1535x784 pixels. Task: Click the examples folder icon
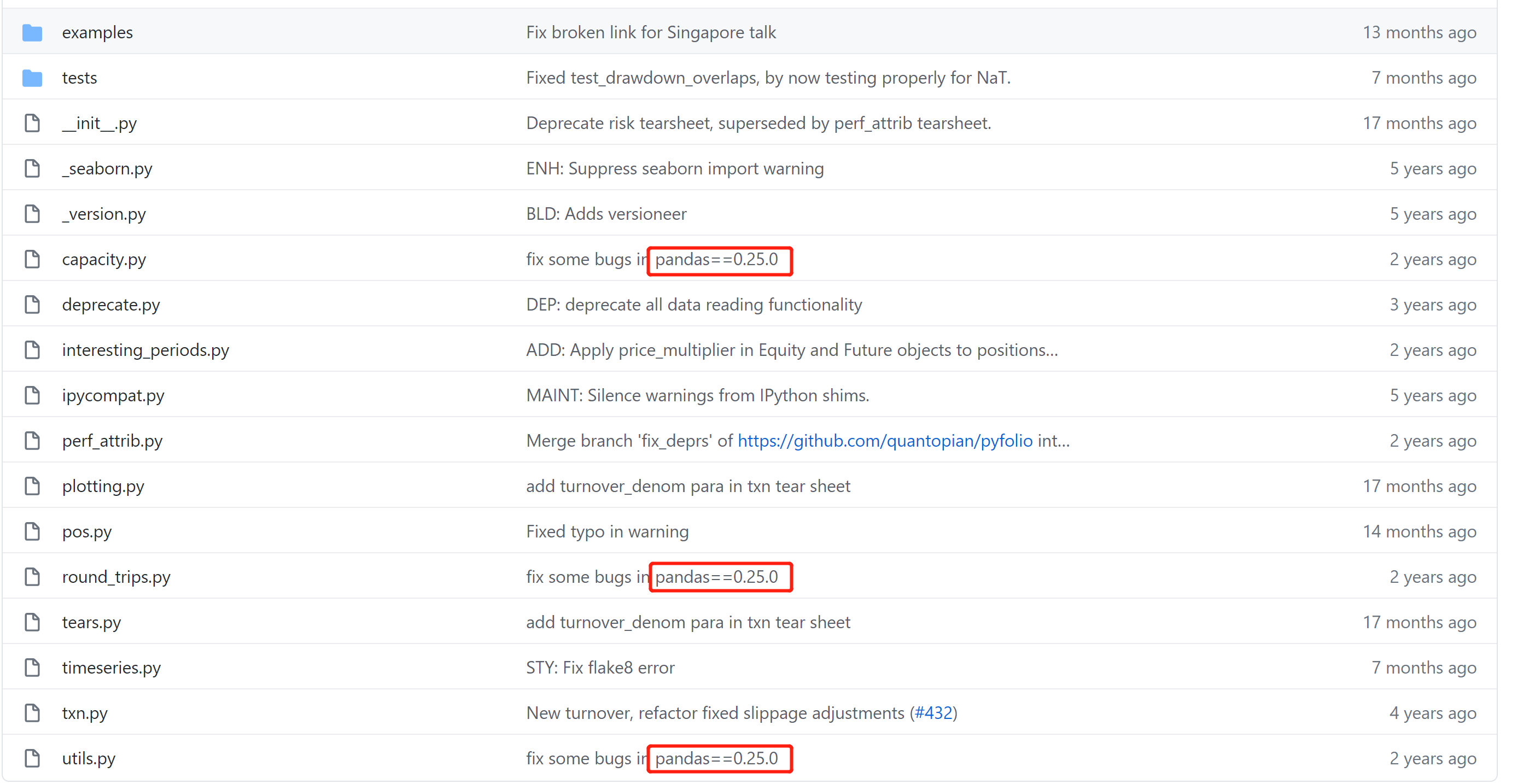(32, 33)
